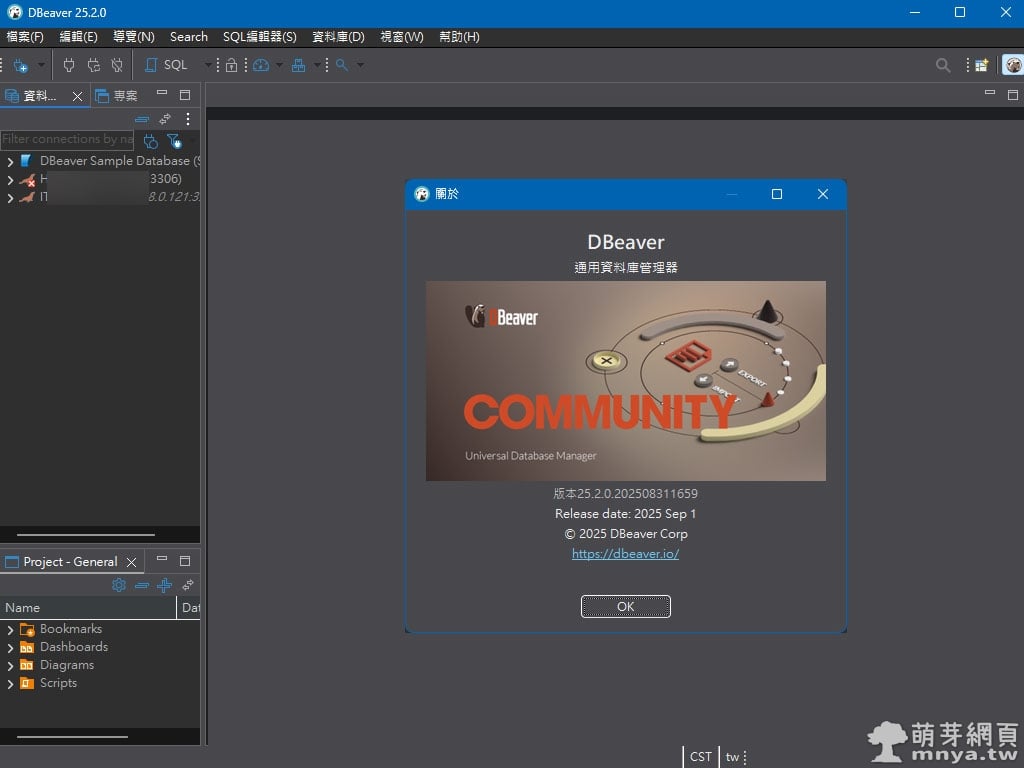The height and width of the screenshot is (768, 1024).
Task: Toggle show connected databases only
Action: (x=150, y=141)
